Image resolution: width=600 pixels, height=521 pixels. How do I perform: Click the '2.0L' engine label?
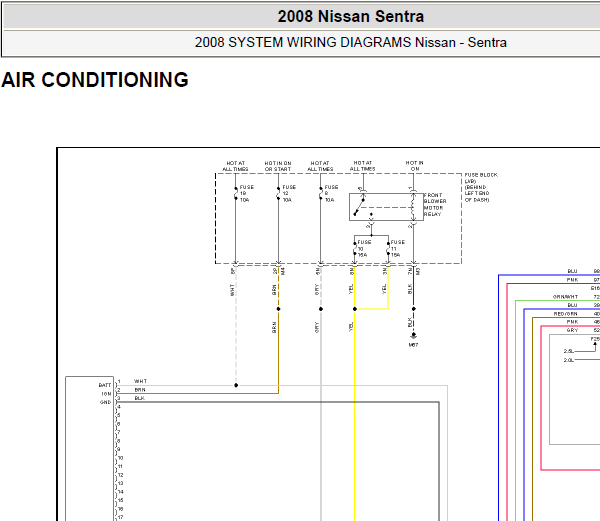tap(569, 360)
